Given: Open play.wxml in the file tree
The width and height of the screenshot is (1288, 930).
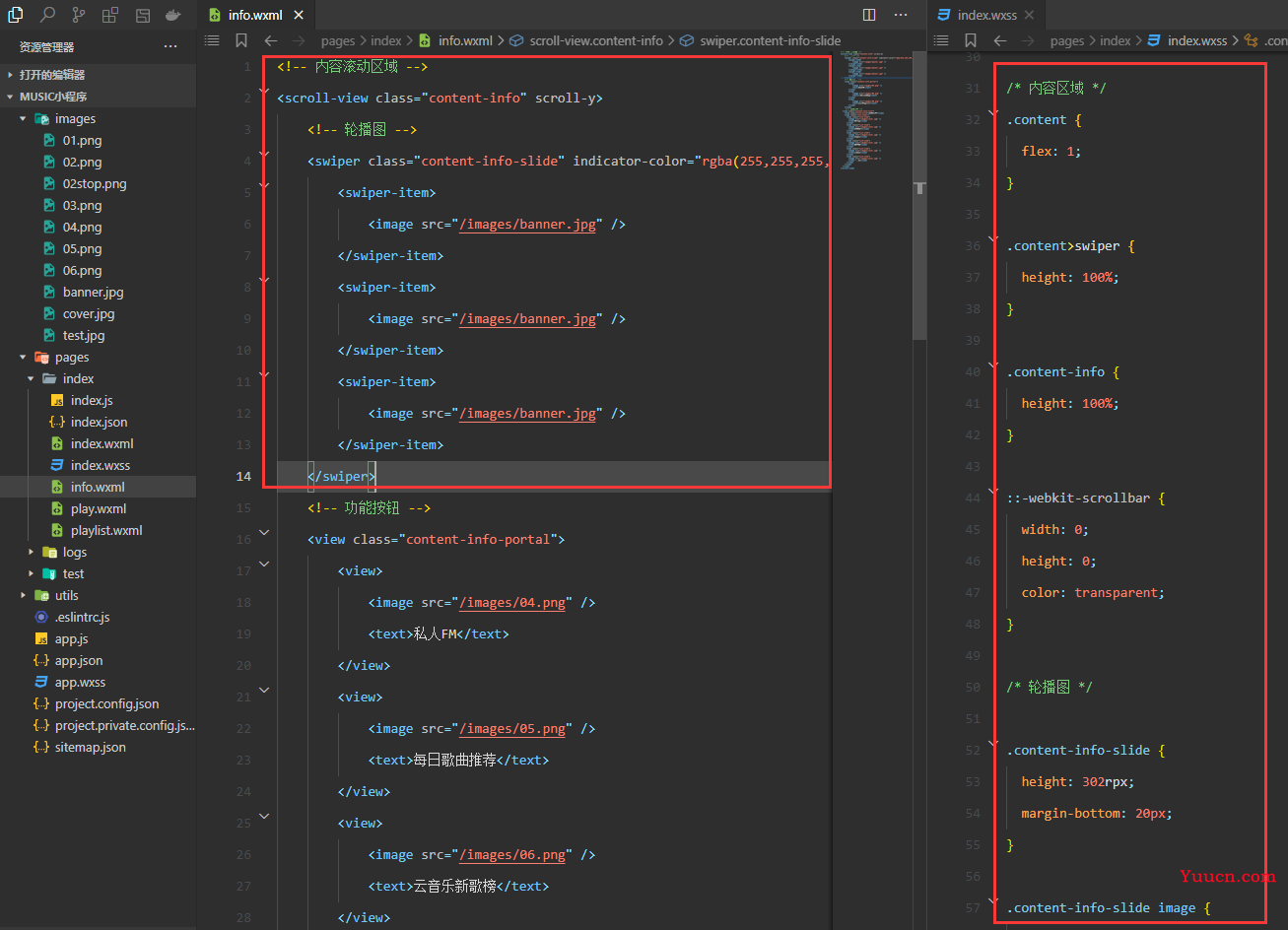Looking at the screenshot, I should coord(99,508).
